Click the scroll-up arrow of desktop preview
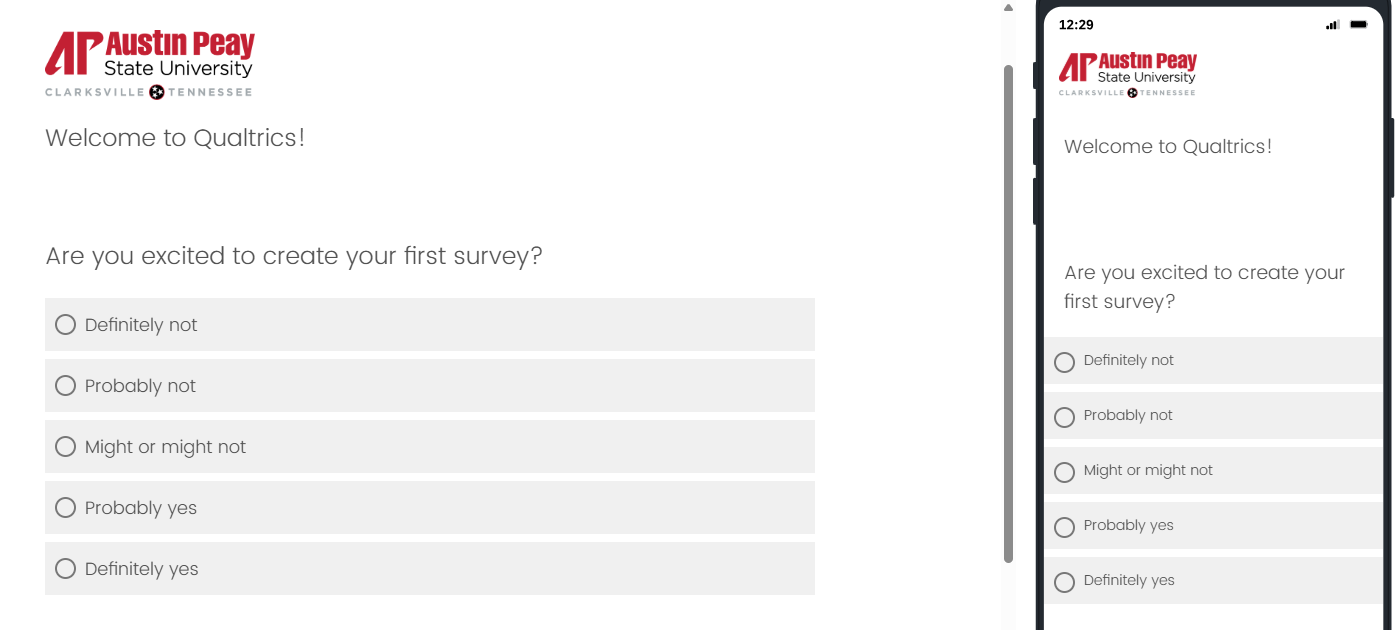1399x630 pixels. (1008, 8)
